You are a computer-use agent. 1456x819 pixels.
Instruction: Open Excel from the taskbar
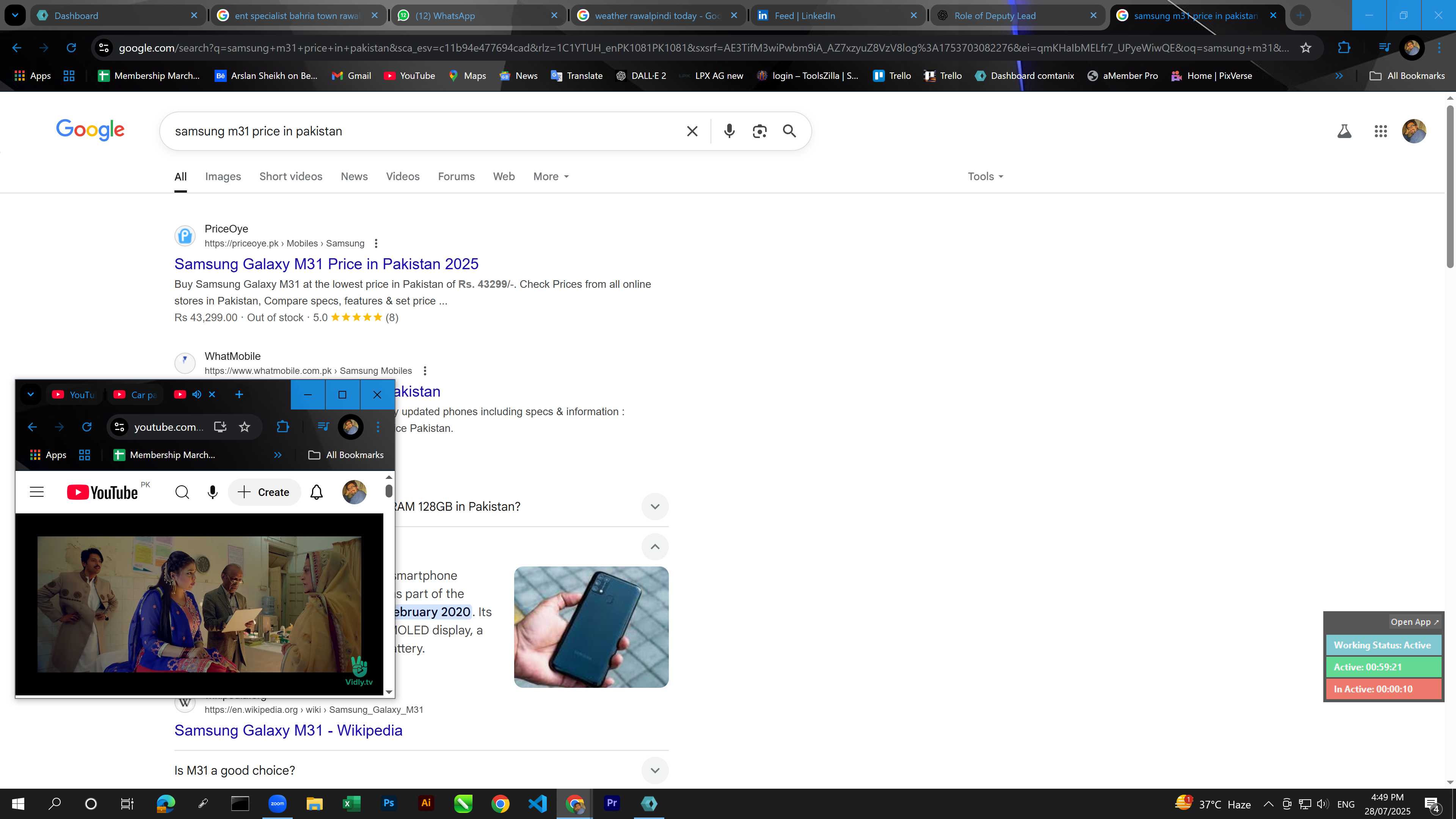351,803
